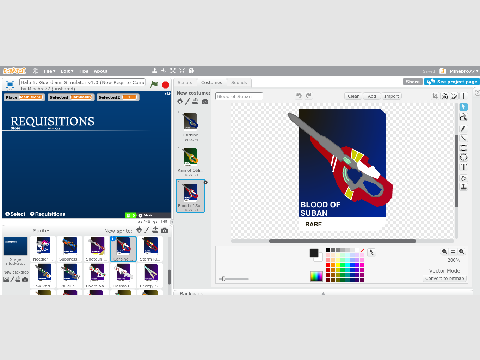The image size is (480, 360).
Task: Select the bright red color swatch
Action: pyautogui.click(x=328, y=265)
